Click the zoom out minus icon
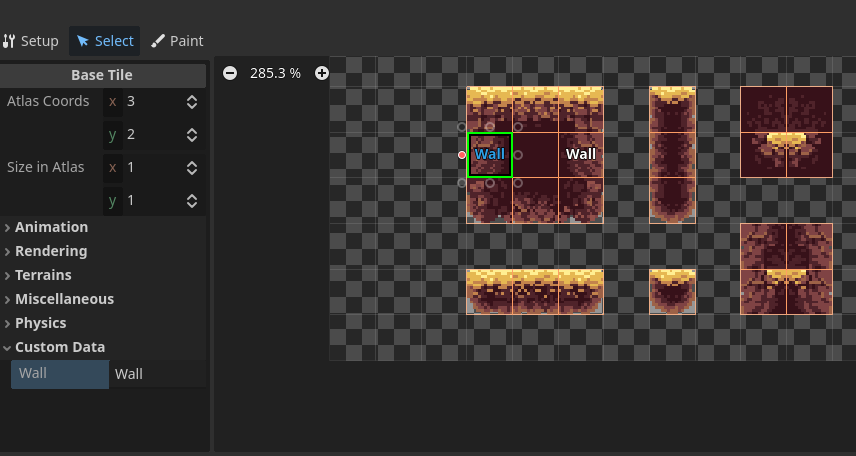Image resolution: width=856 pixels, height=456 pixels. [230, 73]
